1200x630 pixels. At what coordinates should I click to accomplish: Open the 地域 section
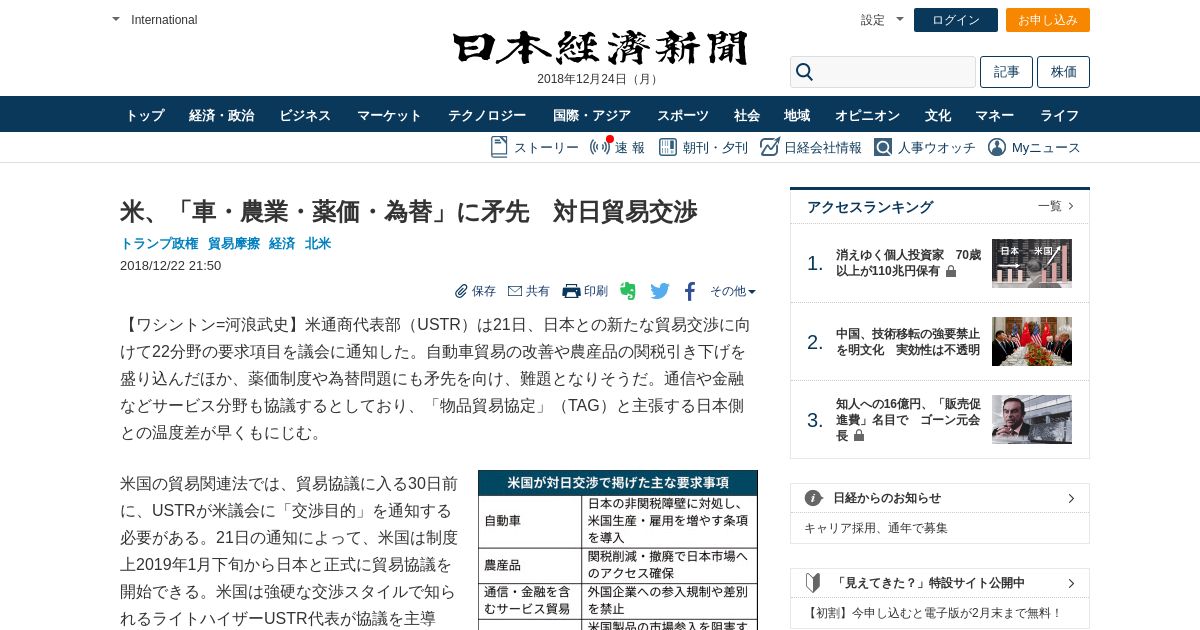click(797, 115)
